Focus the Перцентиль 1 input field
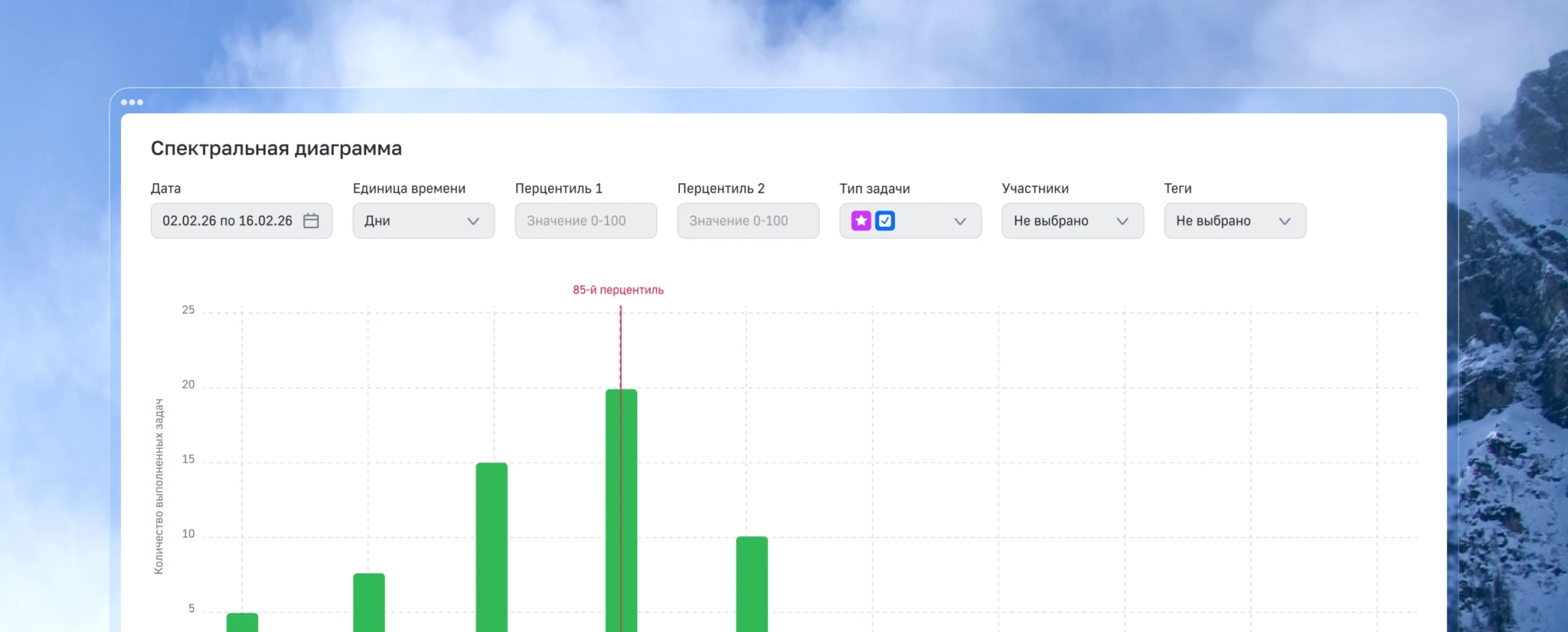The width and height of the screenshot is (1568, 632). point(586,221)
